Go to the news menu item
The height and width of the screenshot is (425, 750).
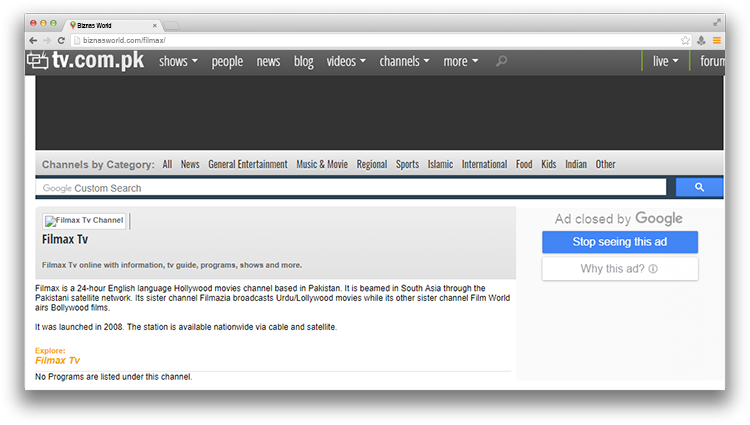[x=268, y=62]
